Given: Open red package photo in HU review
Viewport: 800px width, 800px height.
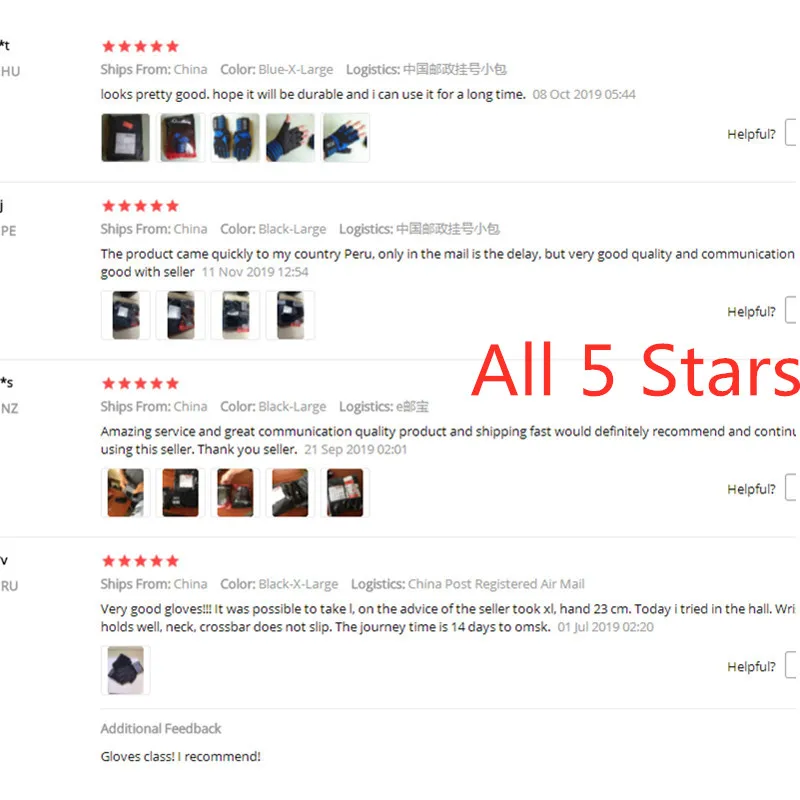Looking at the screenshot, I should click(x=181, y=138).
